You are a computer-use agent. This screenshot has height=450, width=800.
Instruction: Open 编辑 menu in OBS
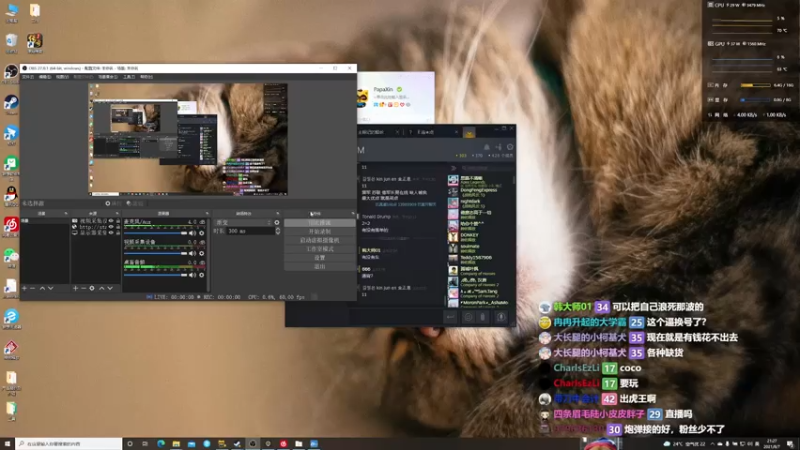pyautogui.click(x=45, y=77)
